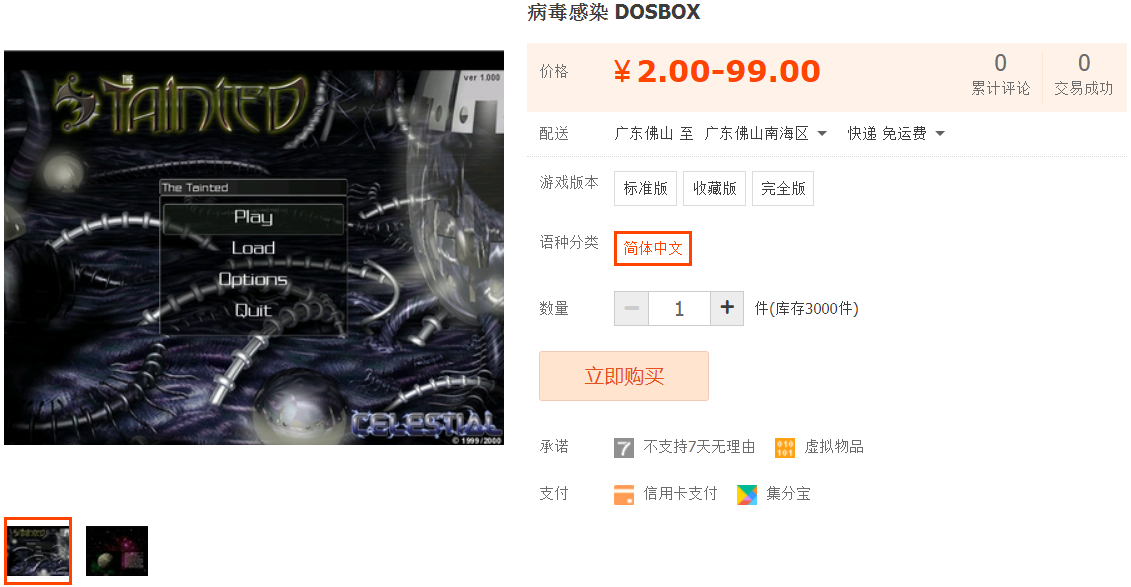
Task: Click the 立即购买 buy now button
Action: (x=624, y=376)
